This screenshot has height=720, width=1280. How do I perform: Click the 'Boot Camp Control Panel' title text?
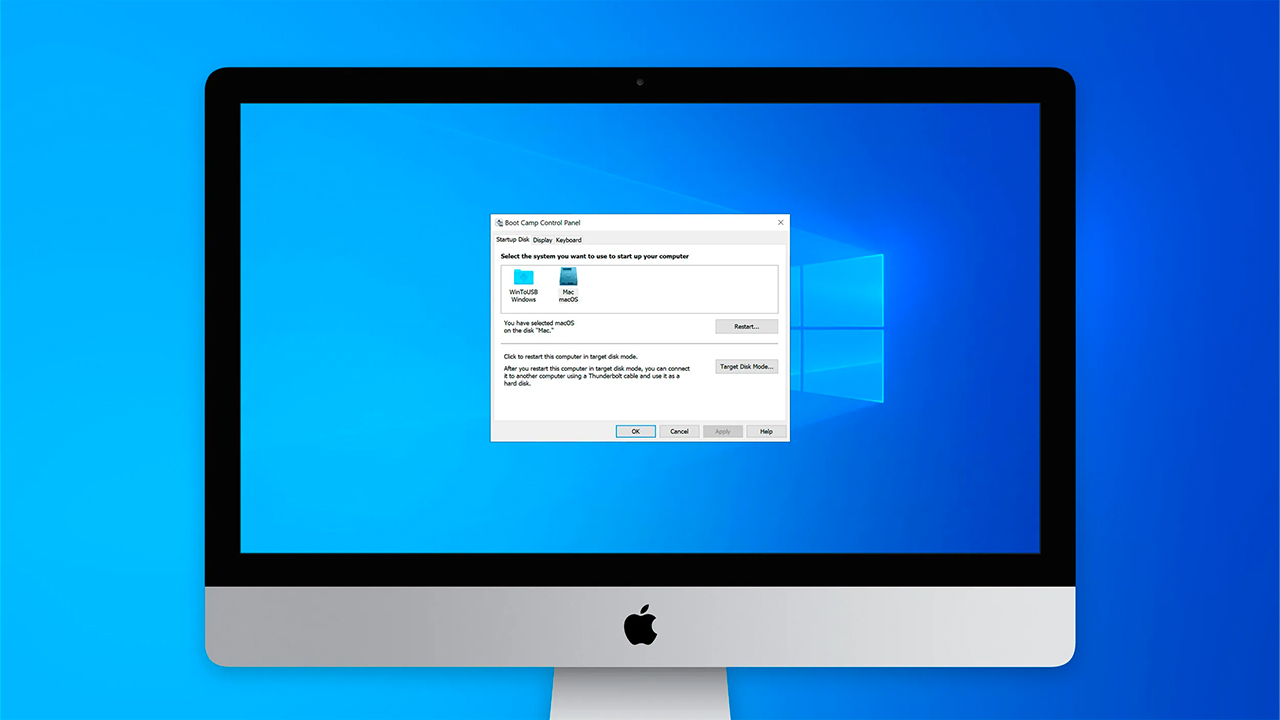tap(543, 222)
